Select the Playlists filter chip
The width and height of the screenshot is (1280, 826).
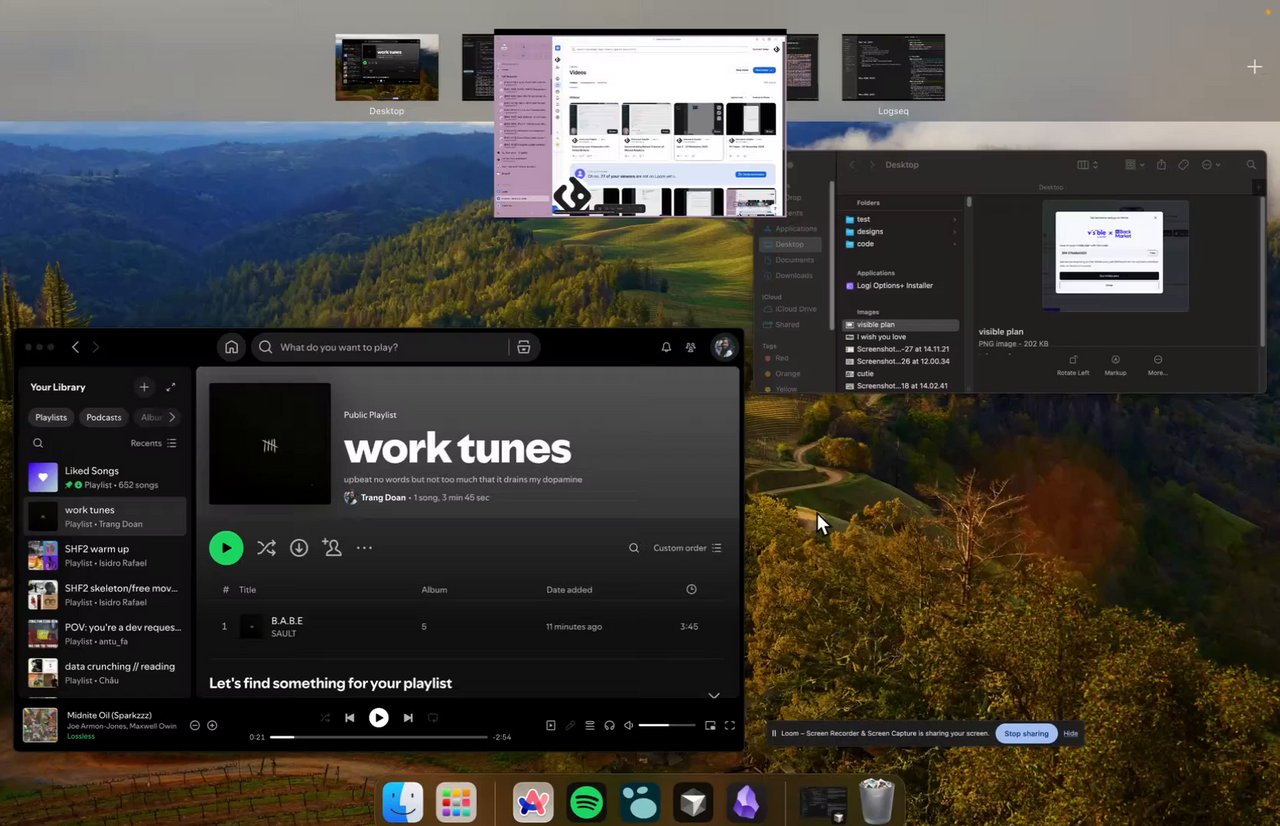51,417
